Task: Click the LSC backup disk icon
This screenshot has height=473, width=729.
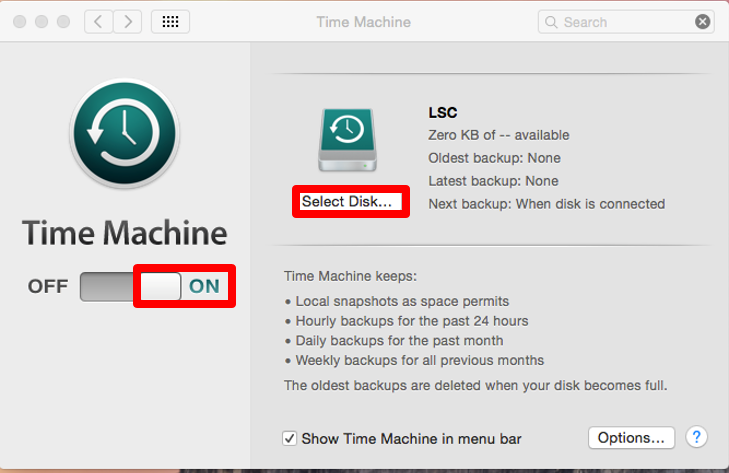Action: (x=347, y=140)
